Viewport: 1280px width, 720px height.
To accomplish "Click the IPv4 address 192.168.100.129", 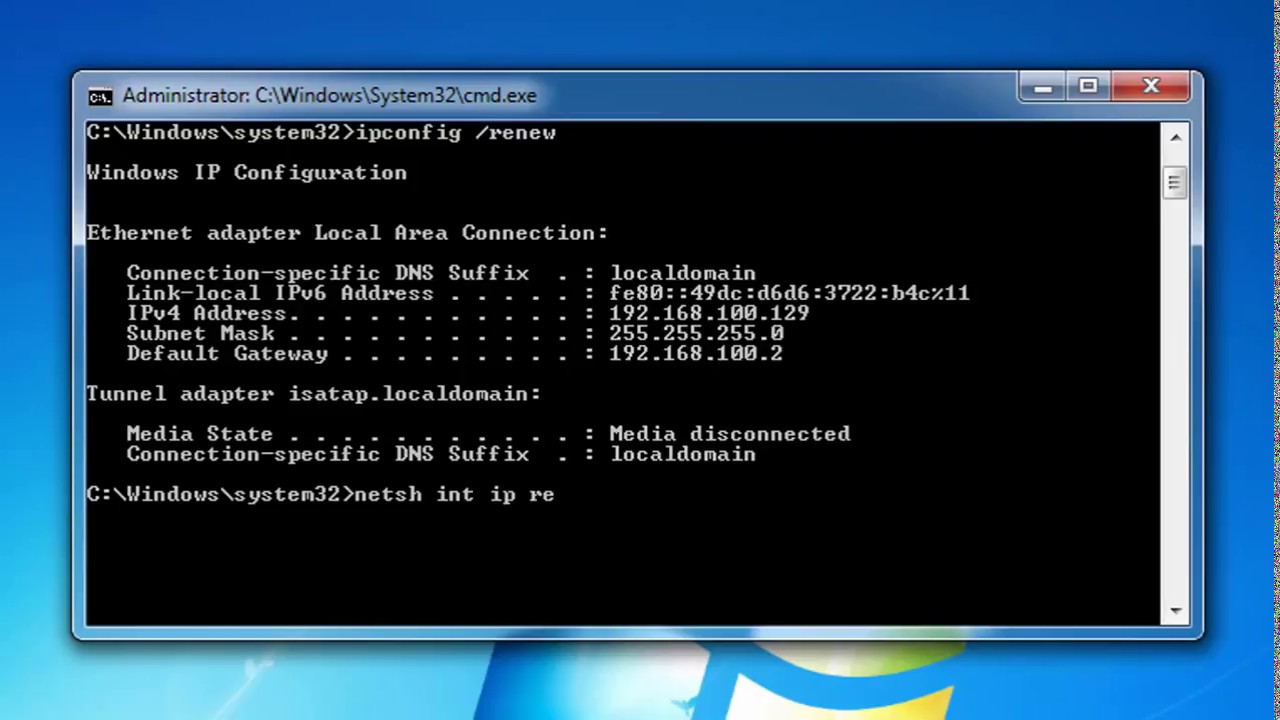I will click(709, 313).
